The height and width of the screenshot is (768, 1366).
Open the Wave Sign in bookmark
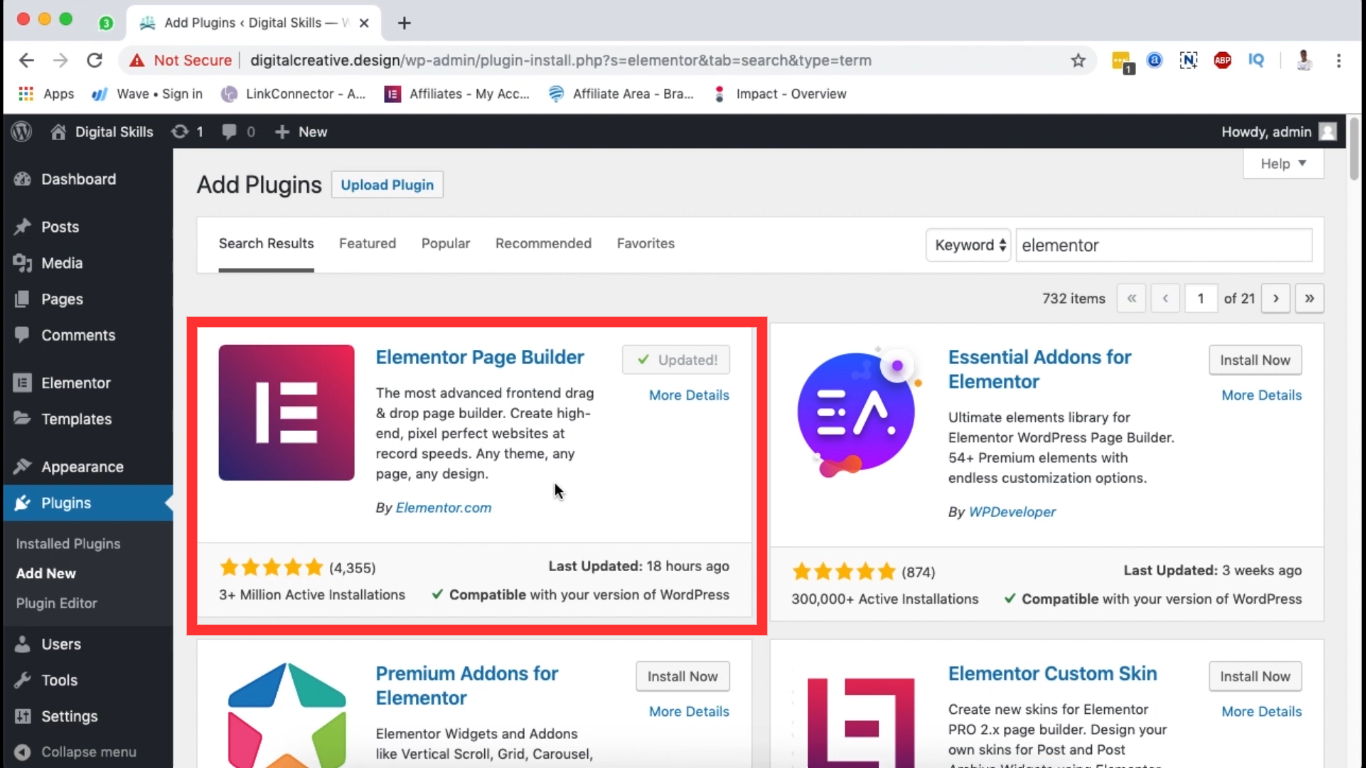[x=147, y=94]
